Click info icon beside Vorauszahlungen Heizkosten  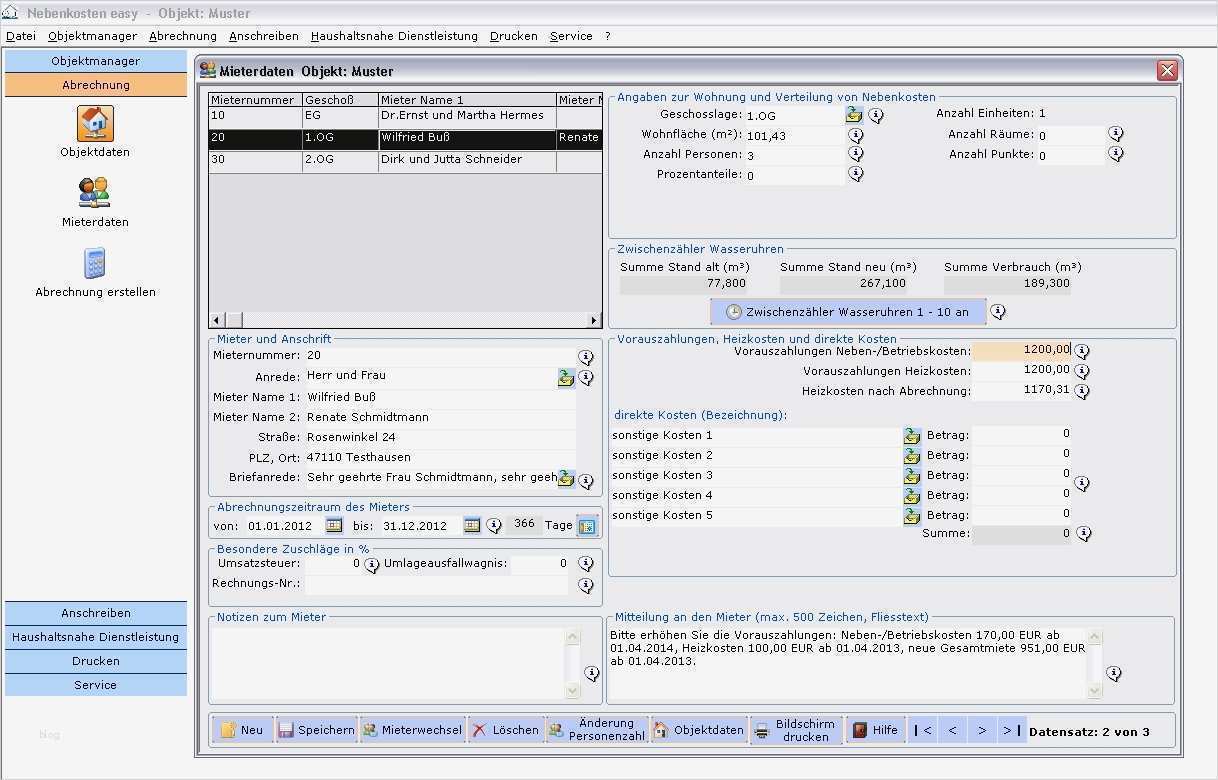1081,371
